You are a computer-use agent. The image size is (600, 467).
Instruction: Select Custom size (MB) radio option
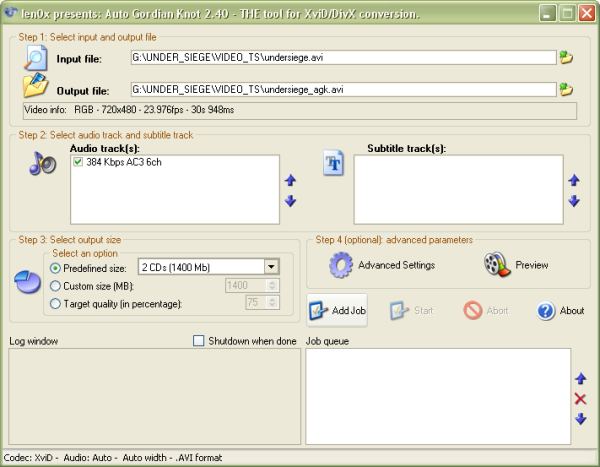55,286
